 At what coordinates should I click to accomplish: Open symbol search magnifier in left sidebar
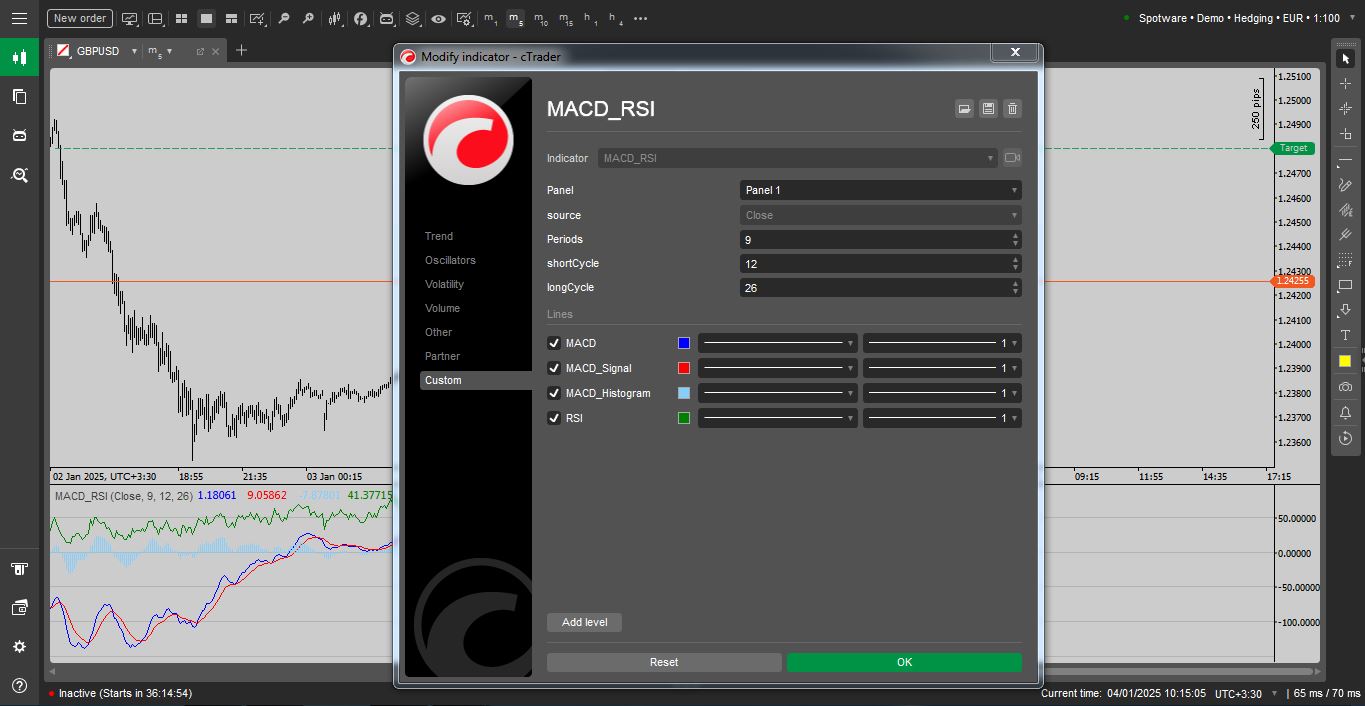point(20,175)
